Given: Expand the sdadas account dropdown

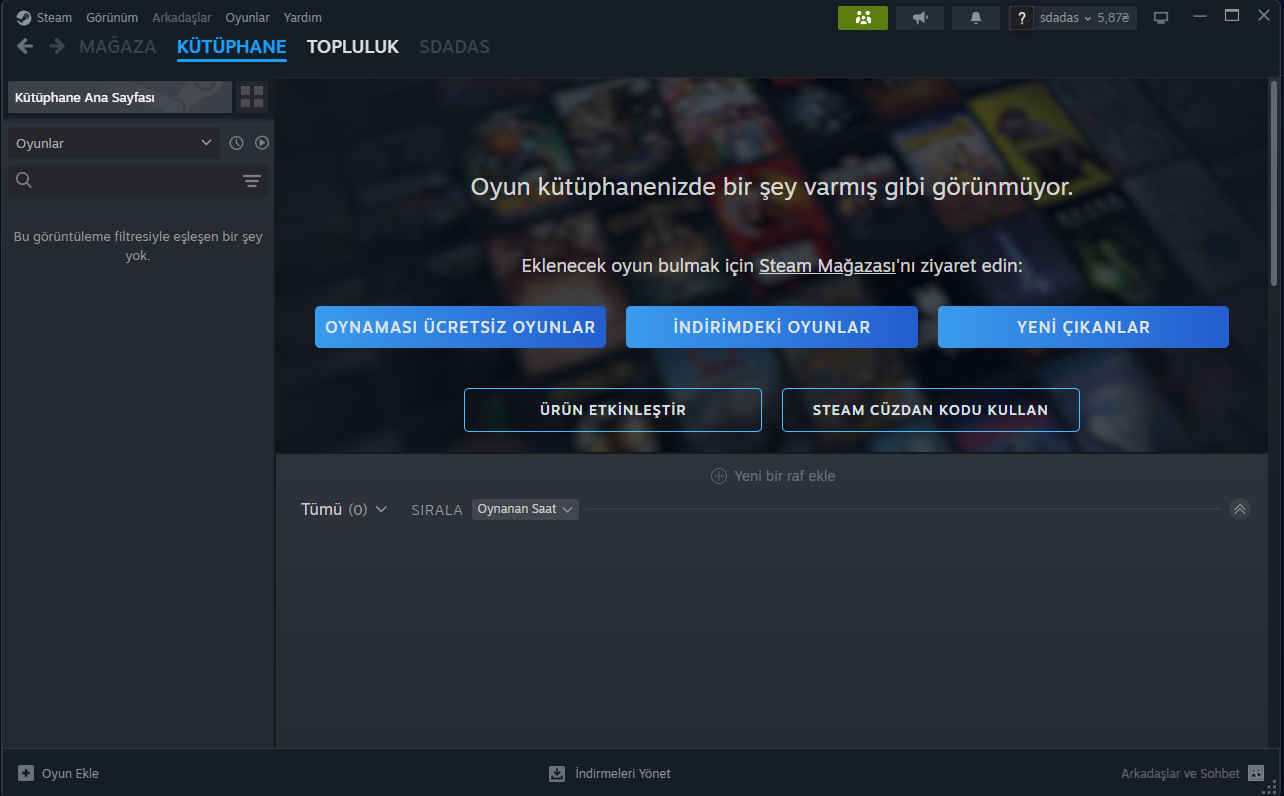Looking at the screenshot, I should click(1085, 18).
